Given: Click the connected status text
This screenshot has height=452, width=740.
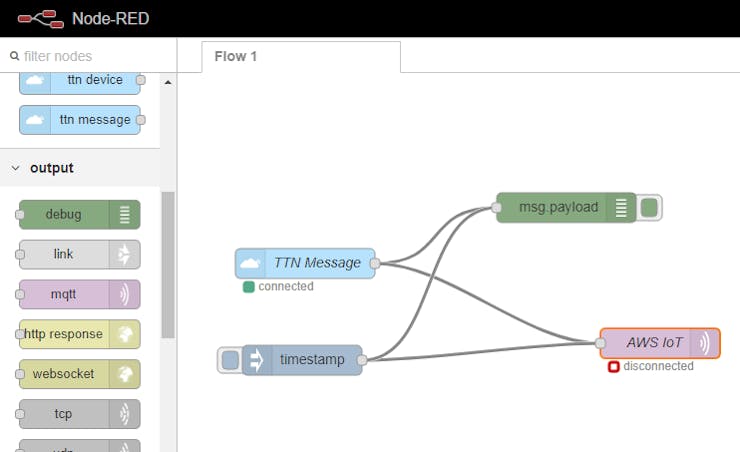Looking at the screenshot, I should 286,286.
